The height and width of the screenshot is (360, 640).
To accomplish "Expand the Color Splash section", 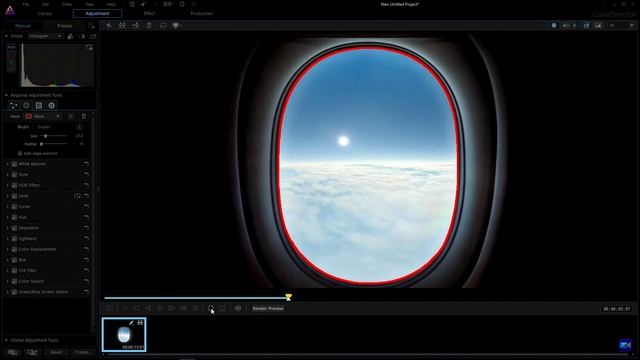I will point(8,281).
